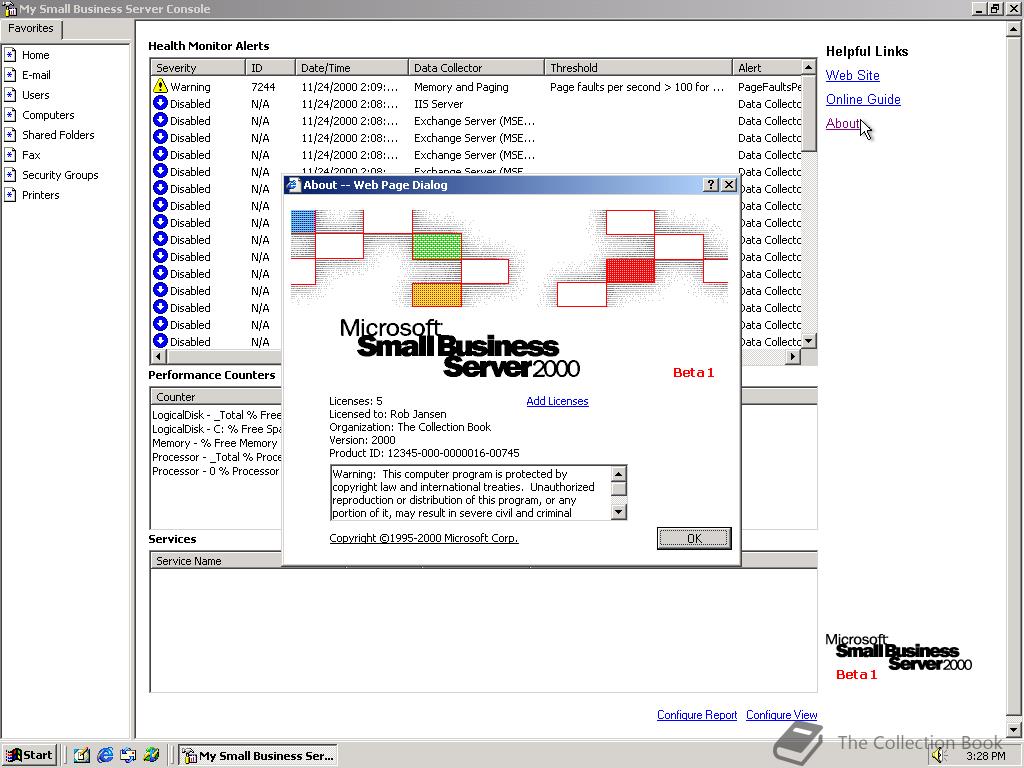
Task: Click the page icon beside Printers
Action: click(x=10, y=195)
